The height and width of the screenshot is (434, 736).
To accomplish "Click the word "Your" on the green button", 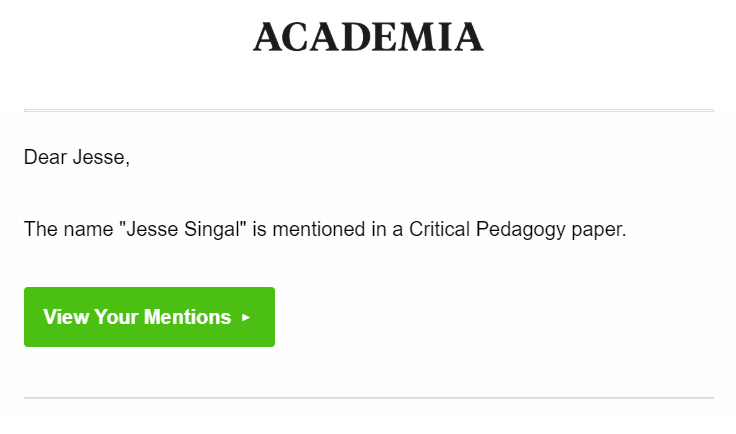I will point(117,317).
